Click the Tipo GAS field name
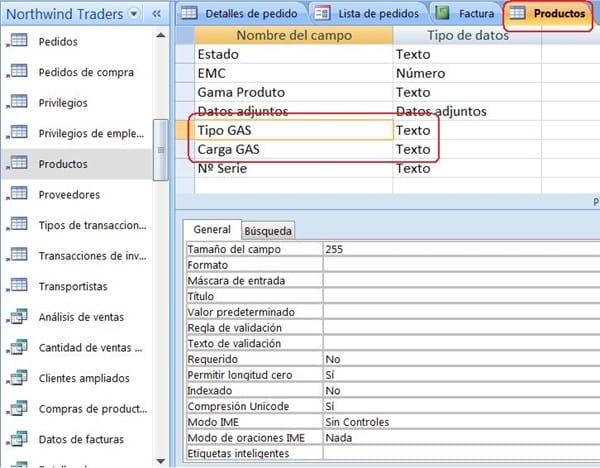The image size is (600, 468). click(293, 130)
